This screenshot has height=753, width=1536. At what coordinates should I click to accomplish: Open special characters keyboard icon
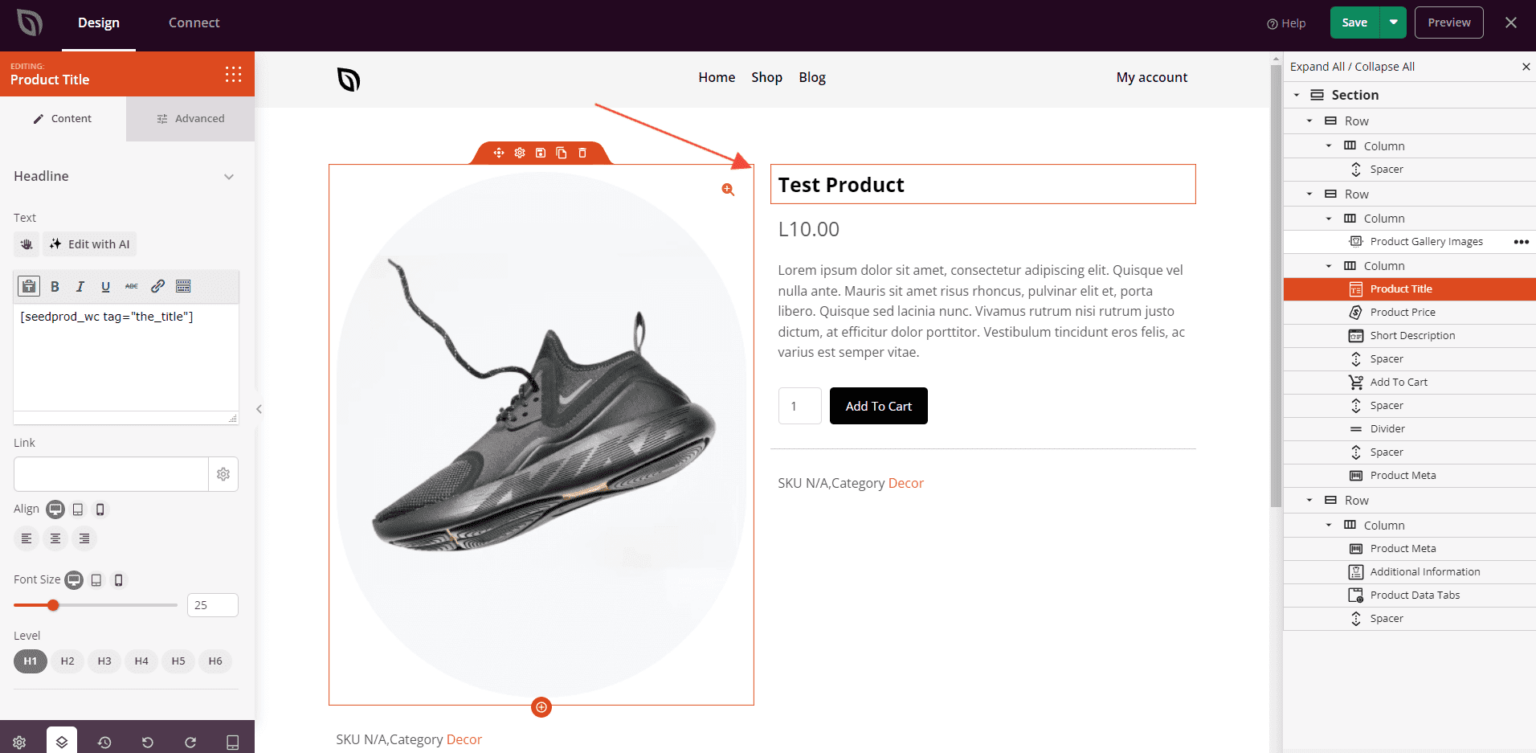183,286
